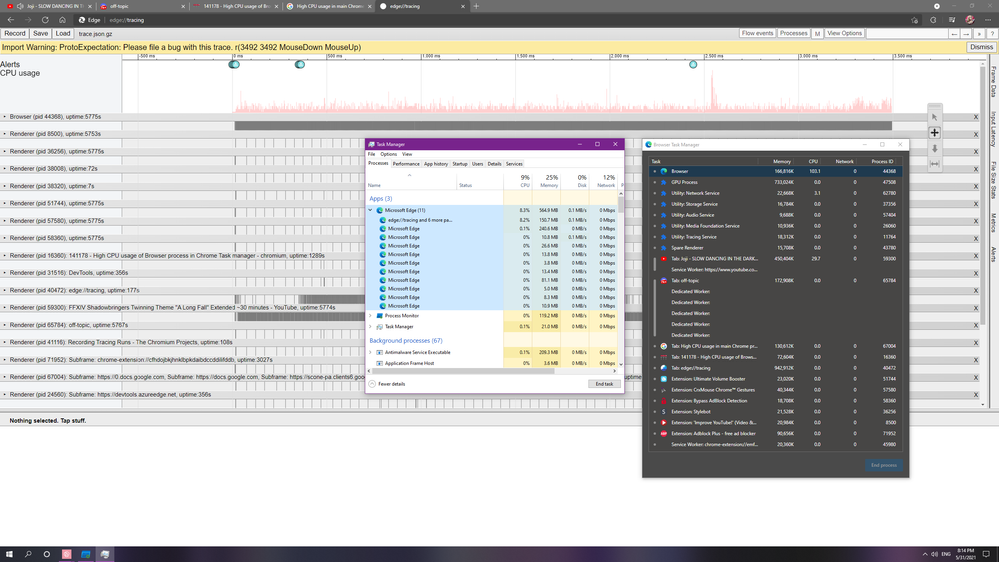999x562 pixels.
Task: Open the Frame Data side panel tab
Action: click(x=993, y=82)
